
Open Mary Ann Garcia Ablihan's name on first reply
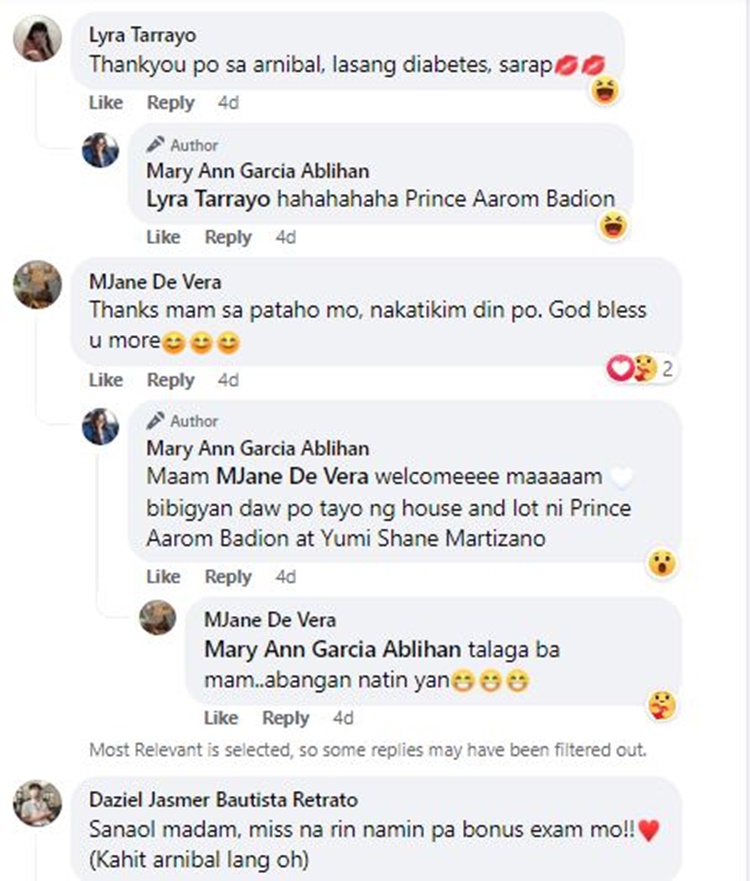257,170
